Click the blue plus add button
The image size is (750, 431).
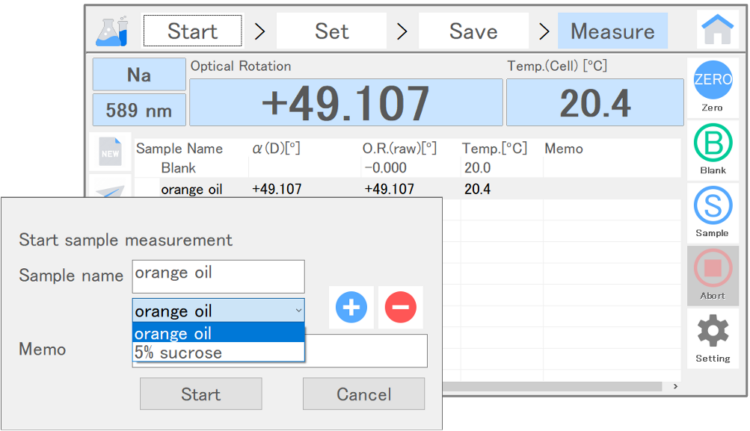(x=351, y=307)
